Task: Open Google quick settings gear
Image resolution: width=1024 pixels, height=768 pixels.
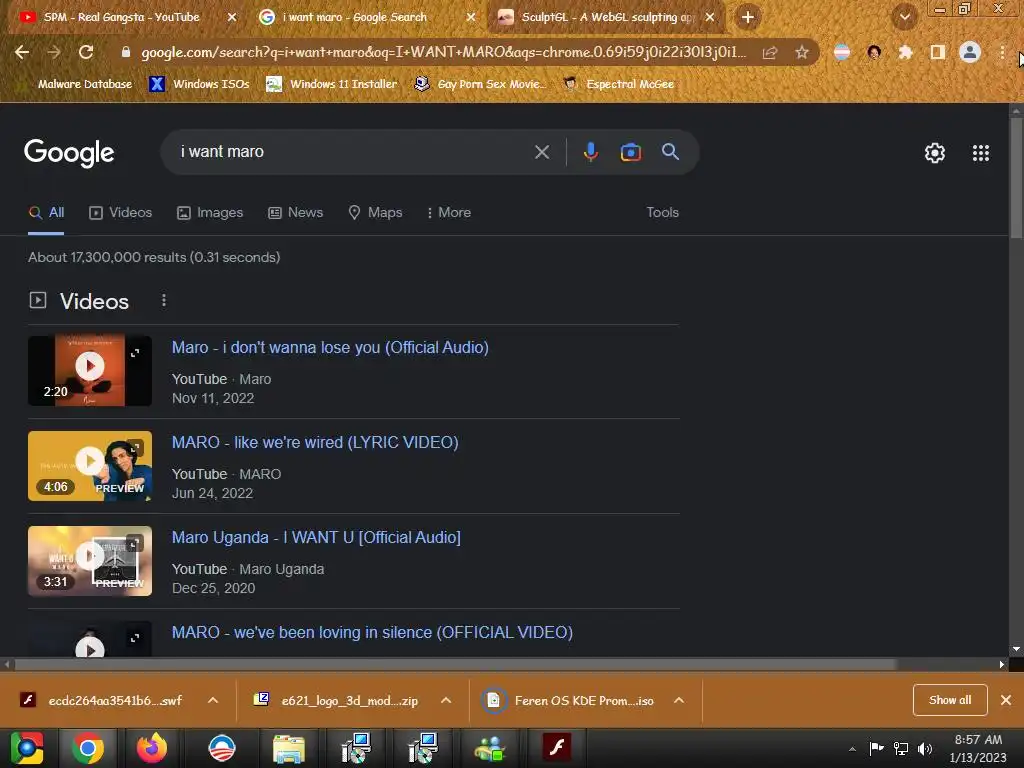Action: [x=935, y=153]
